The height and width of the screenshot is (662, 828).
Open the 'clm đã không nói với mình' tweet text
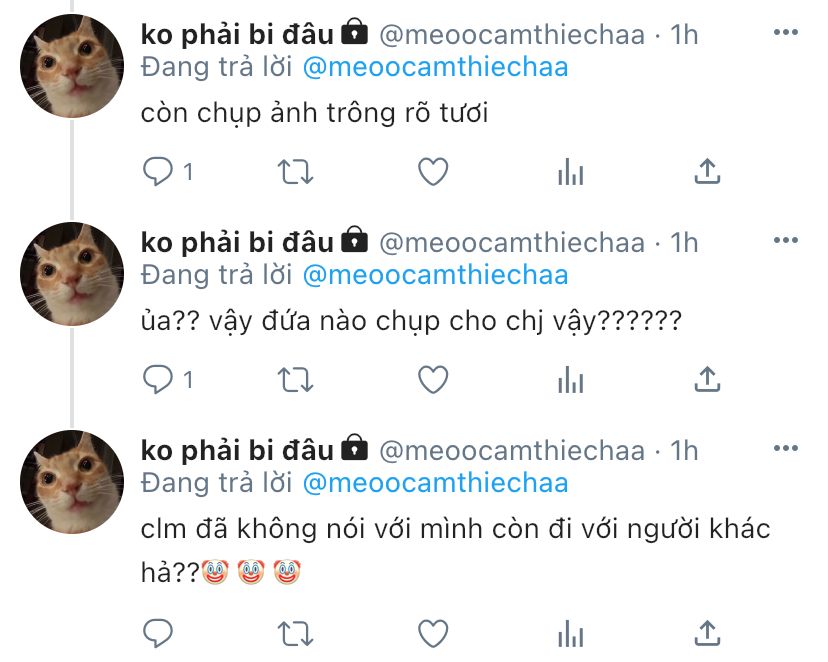455,551
